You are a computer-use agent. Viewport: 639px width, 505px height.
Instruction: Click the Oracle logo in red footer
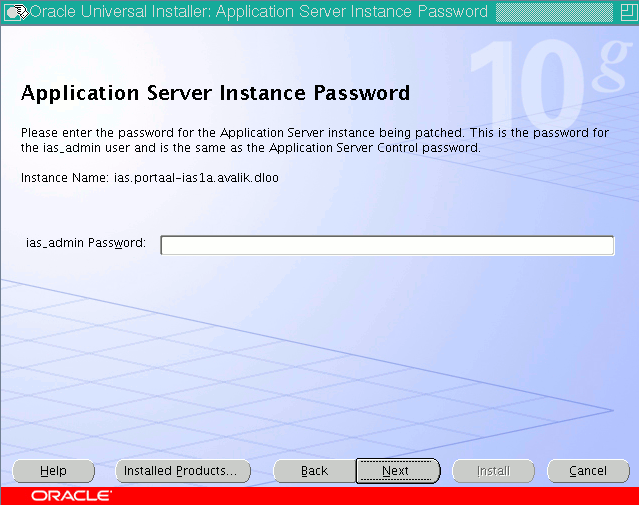pyautogui.click(x=71, y=496)
